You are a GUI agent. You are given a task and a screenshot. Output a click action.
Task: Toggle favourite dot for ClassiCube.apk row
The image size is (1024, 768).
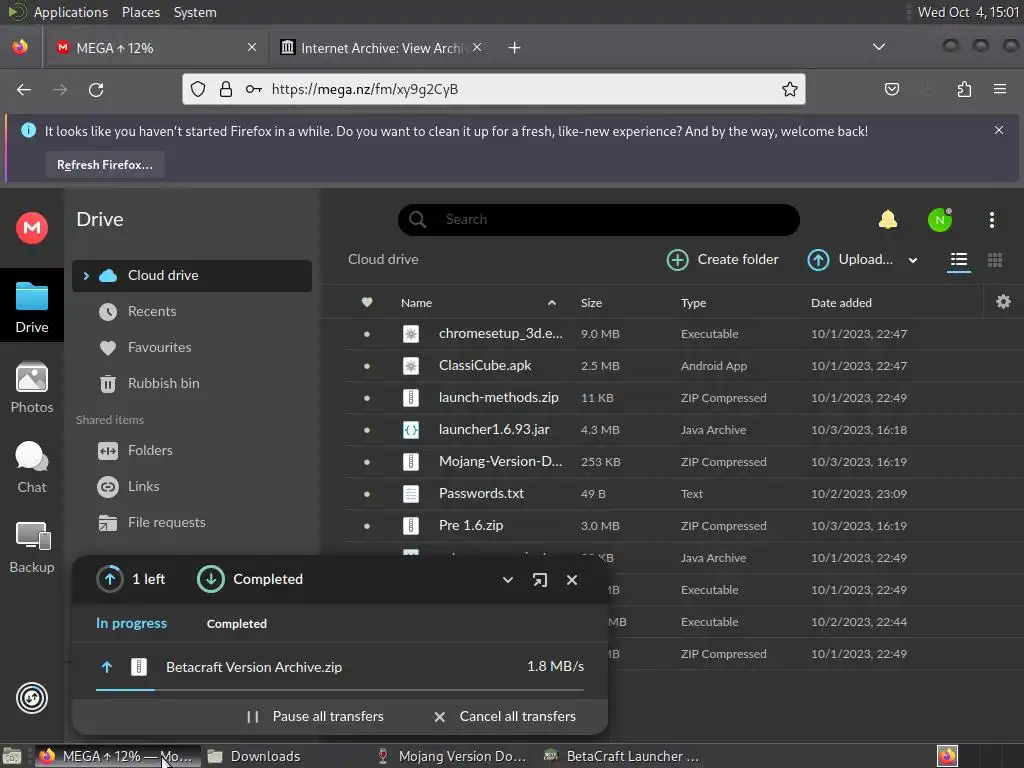366,366
